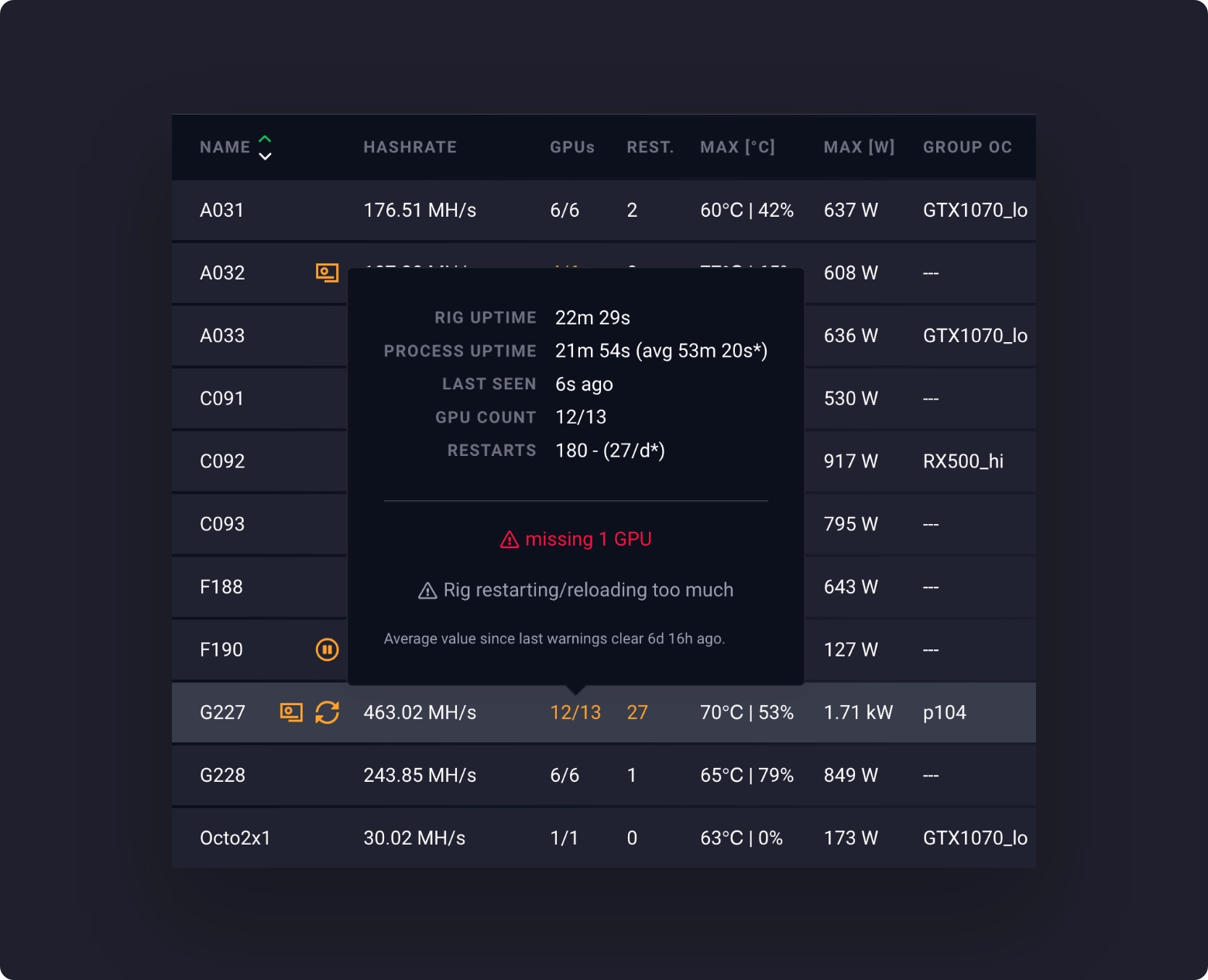Sort table by GPUs column header
Viewport: 1208px width, 980px height.
point(571,147)
